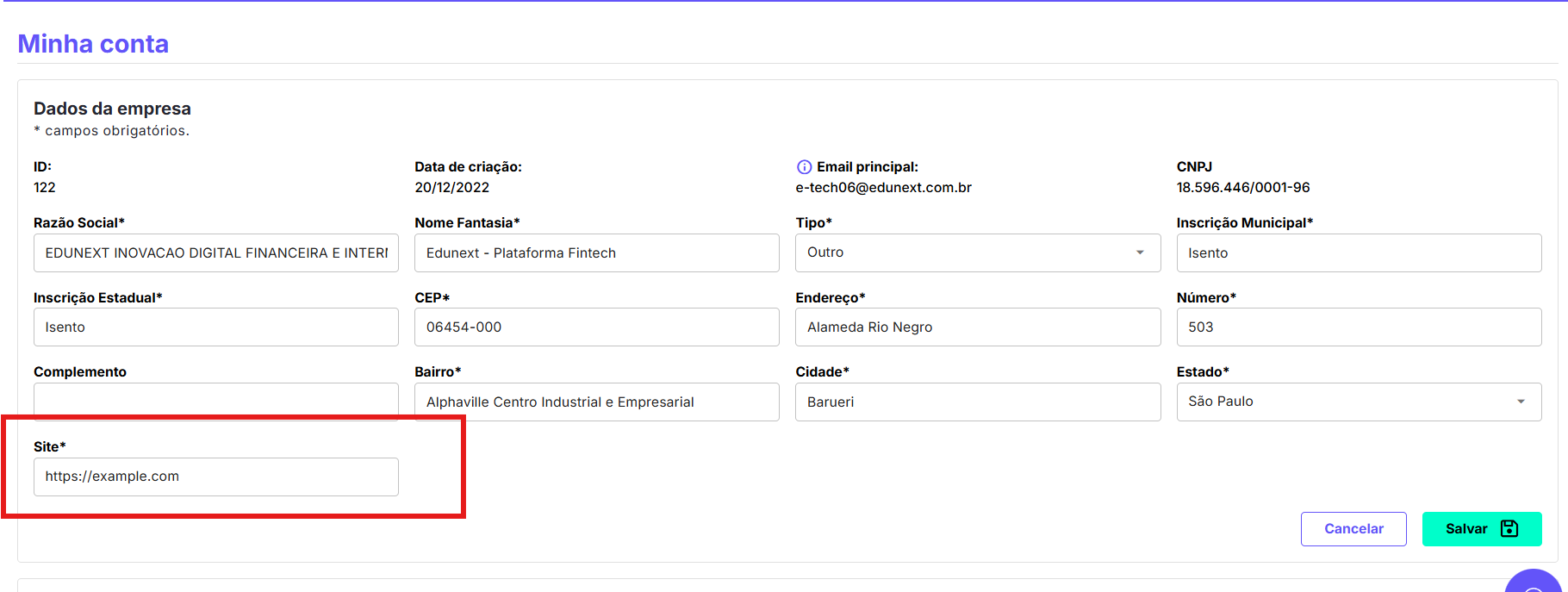Screen dimensions: 1568x592
Task: Select the Inscrição Municipal field
Action: point(1359,252)
